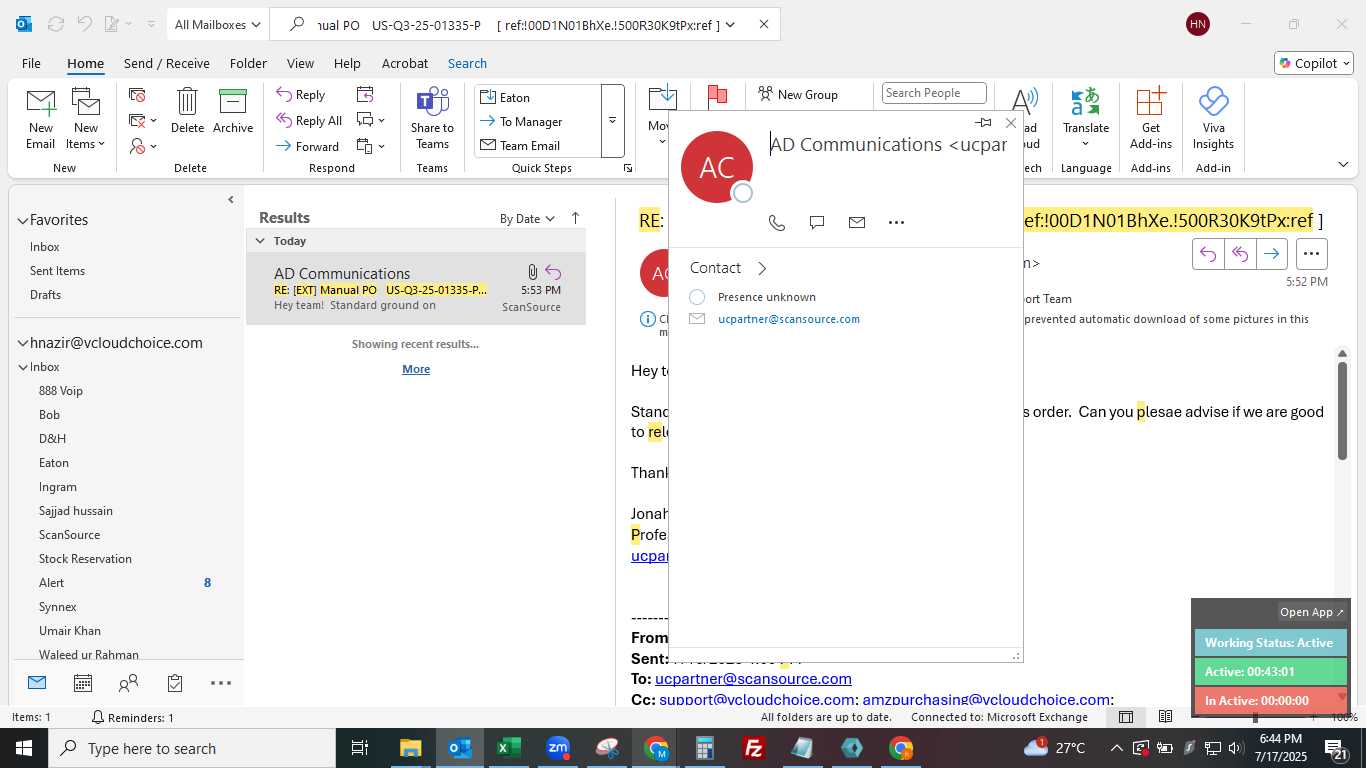Switch to the Calendar view
This screenshot has width=1366, height=768.
point(83,683)
